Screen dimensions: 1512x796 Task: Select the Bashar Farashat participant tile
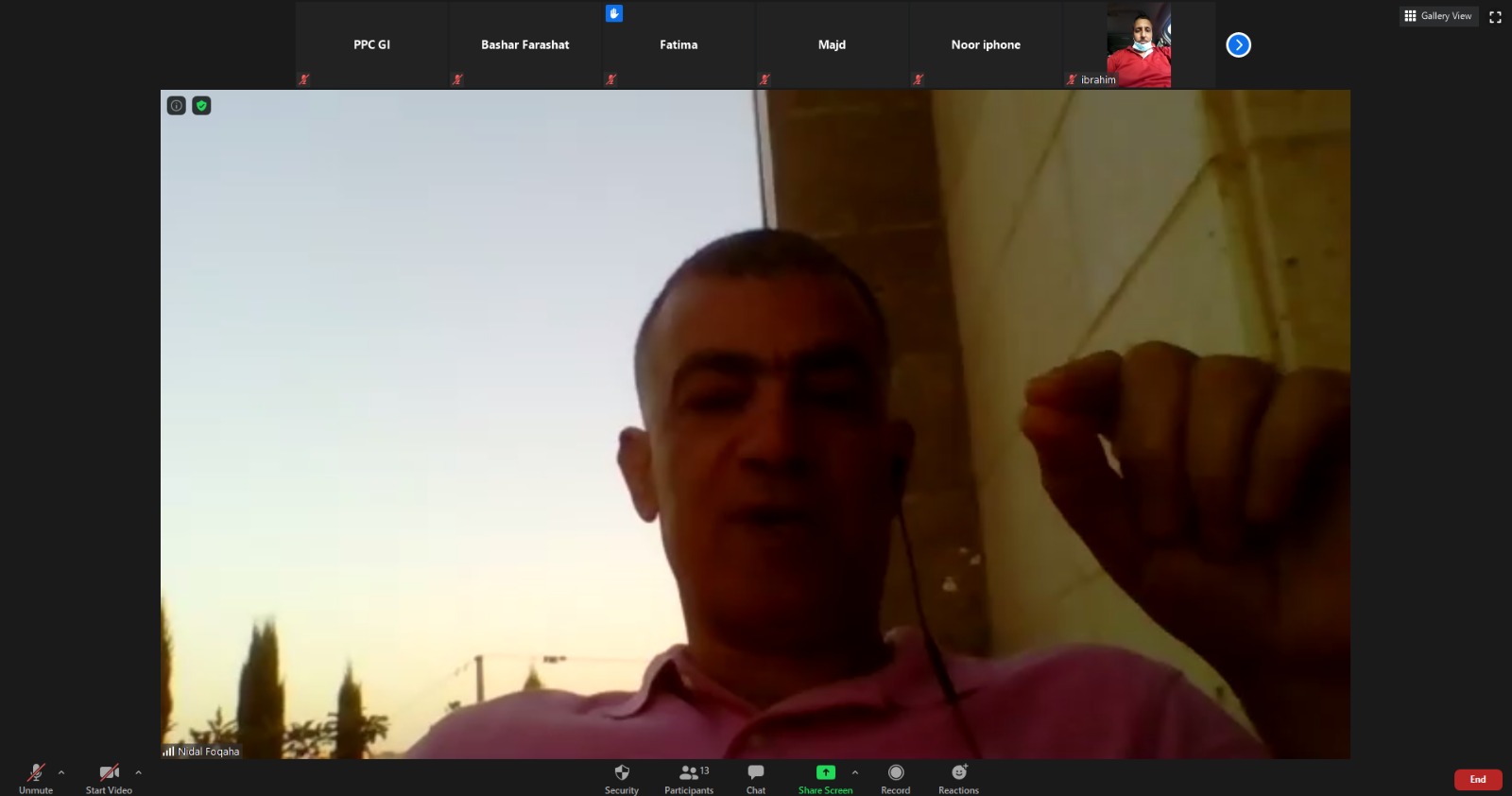pyautogui.click(x=524, y=44)
